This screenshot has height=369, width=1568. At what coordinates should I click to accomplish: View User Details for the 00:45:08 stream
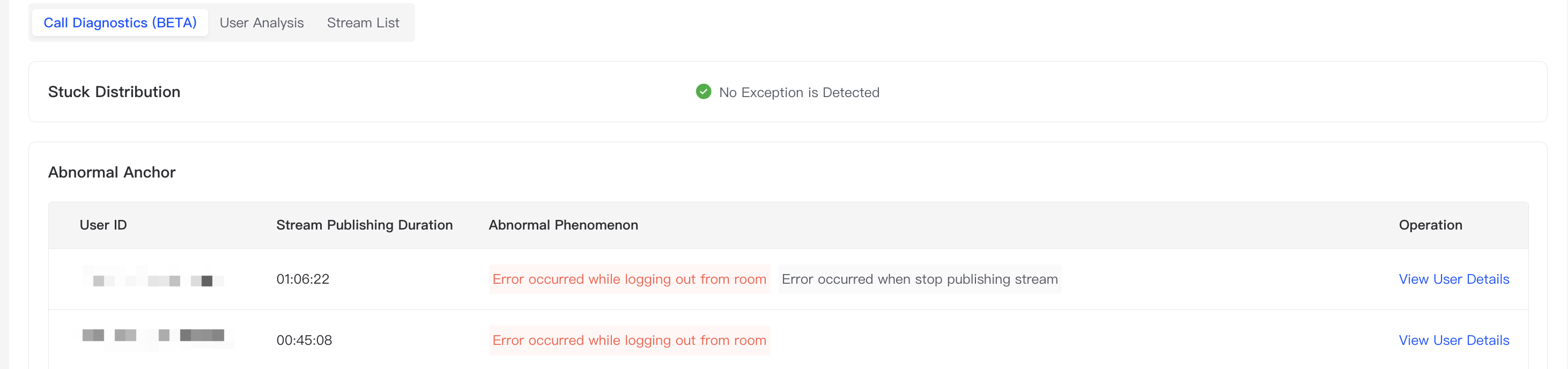pos(1454,341)
